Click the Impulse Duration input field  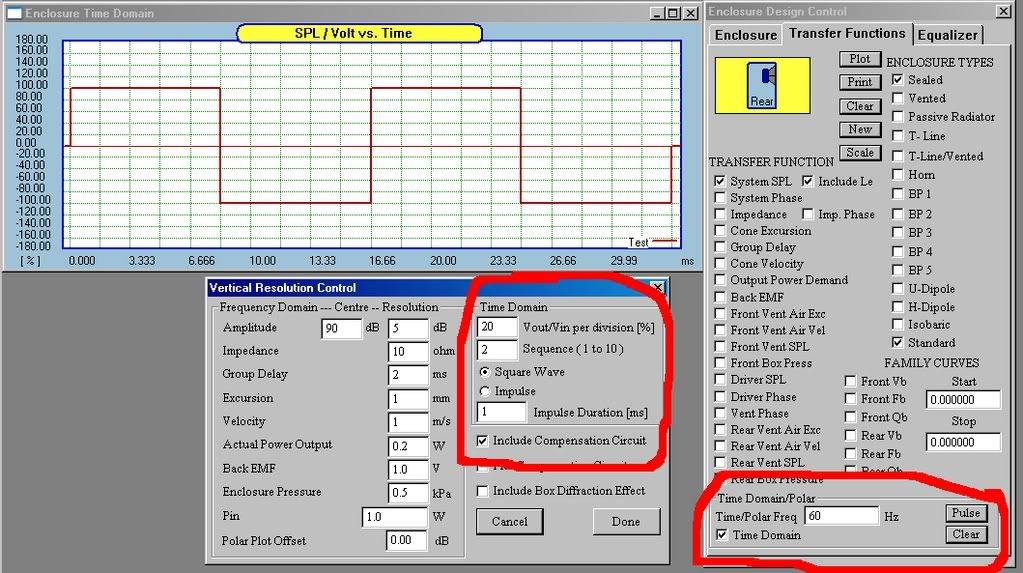tap(501, 412)
